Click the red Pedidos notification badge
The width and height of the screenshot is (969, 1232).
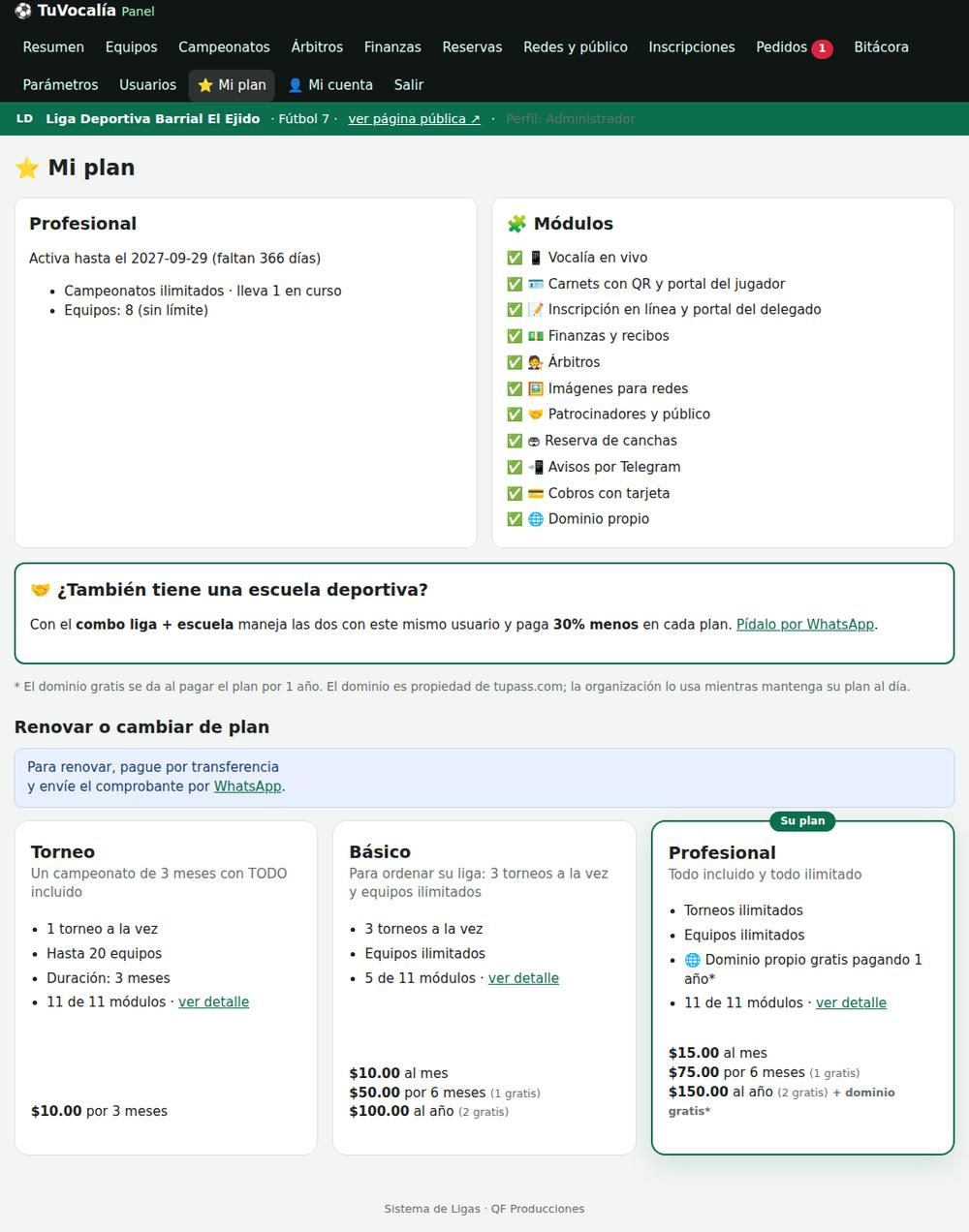point(822,48)
